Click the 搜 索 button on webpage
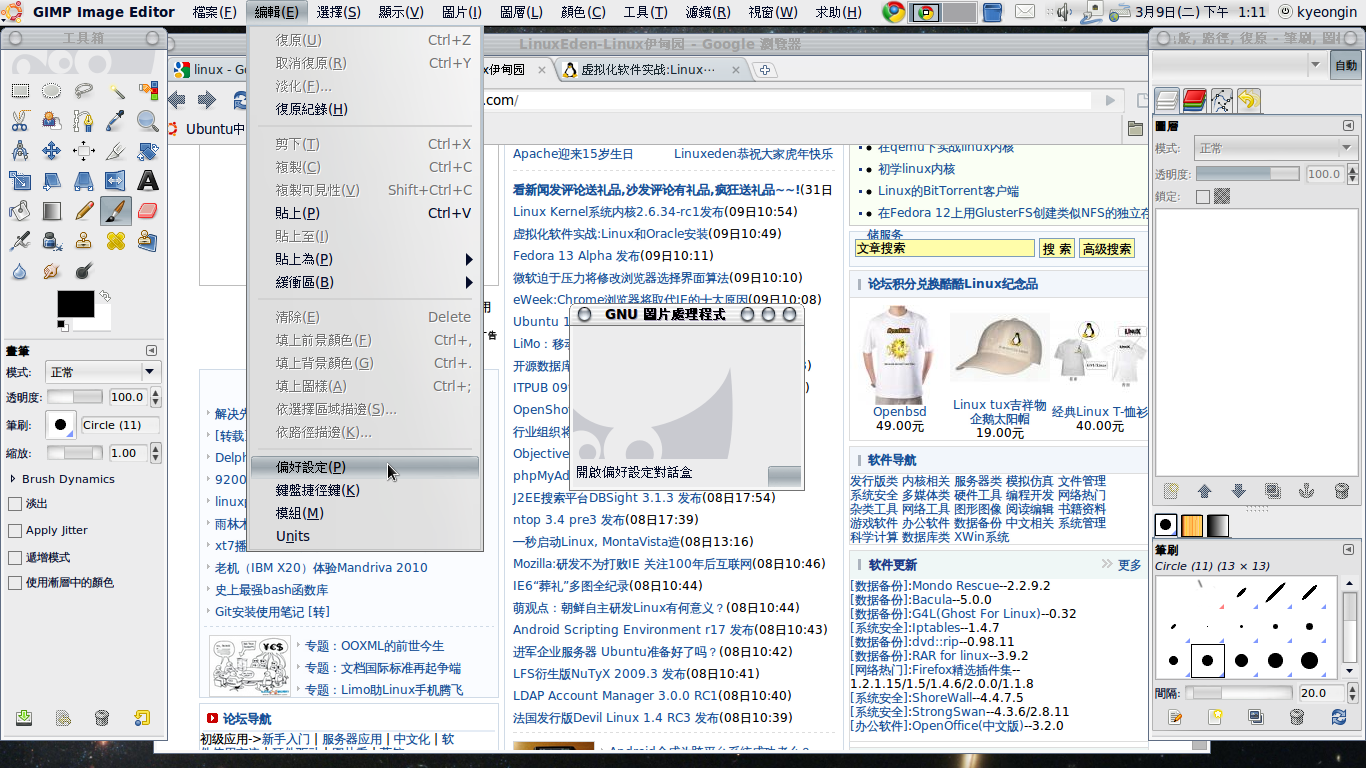1366x768 pixels. 1056,249
